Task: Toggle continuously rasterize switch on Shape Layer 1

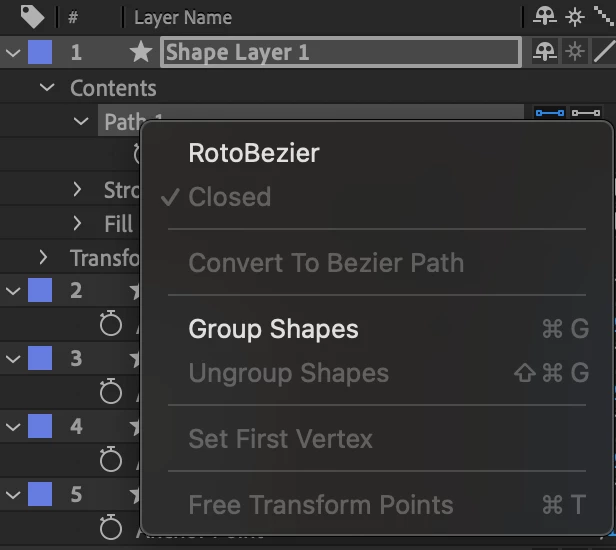Action: point(575,52)
